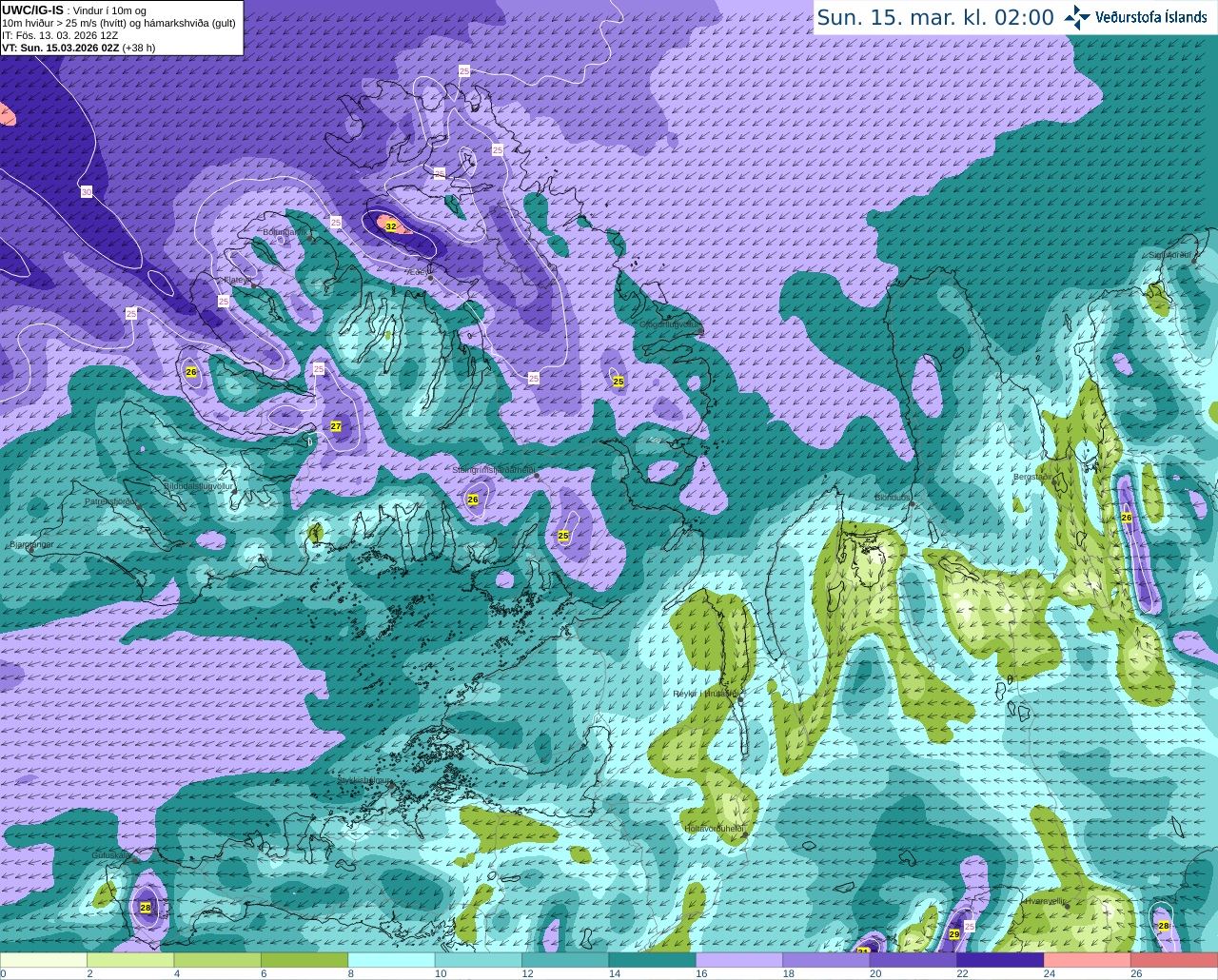Pick the violet 20–22 m/s legend swatch
1218x980 pixels.
(x=913, y=960)
